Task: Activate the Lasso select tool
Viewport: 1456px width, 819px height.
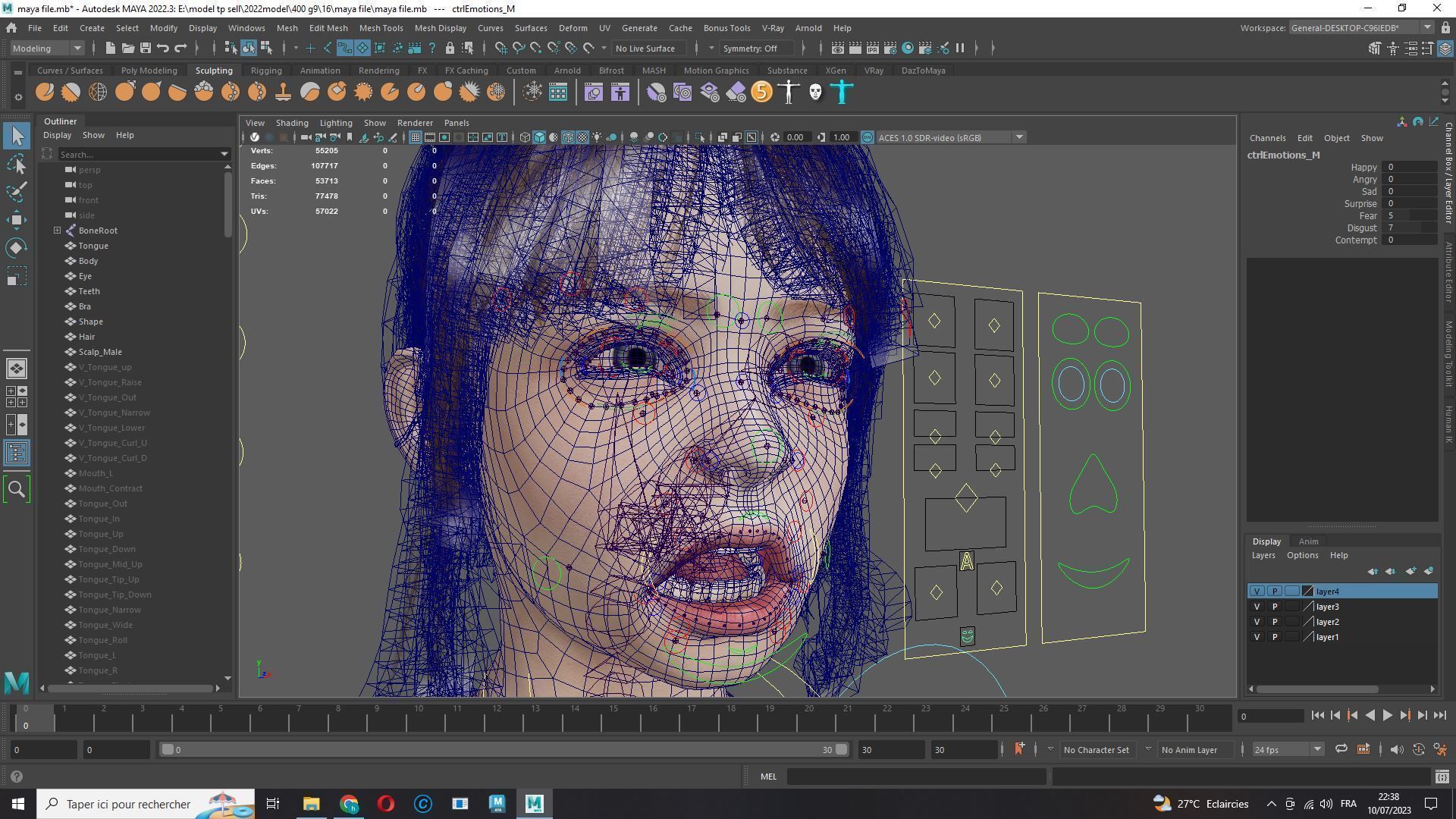Action: (17, 164)
